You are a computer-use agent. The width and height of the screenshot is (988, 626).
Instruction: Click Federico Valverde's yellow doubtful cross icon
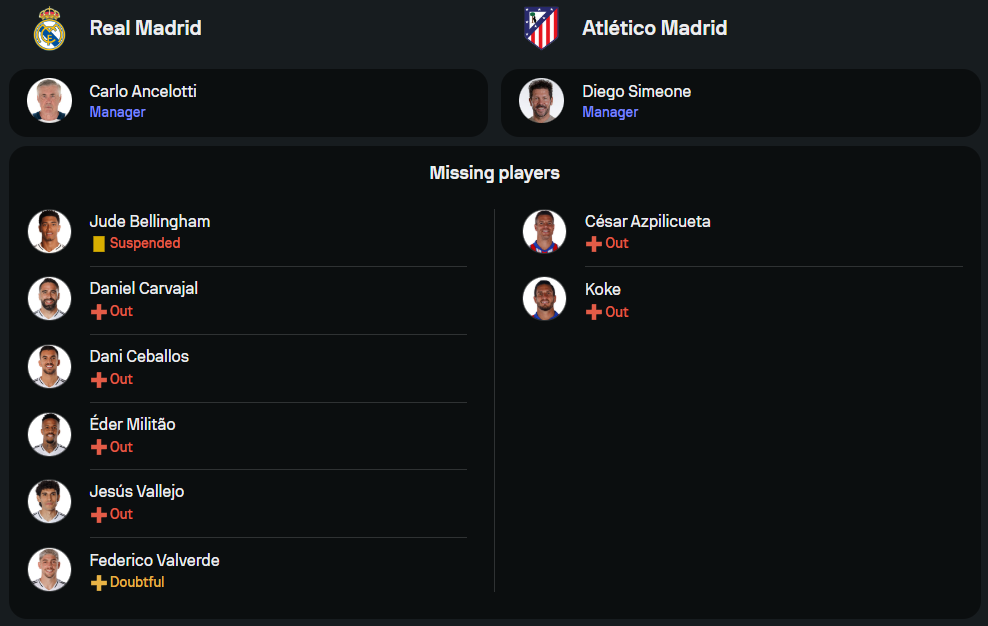pos(98,582)
